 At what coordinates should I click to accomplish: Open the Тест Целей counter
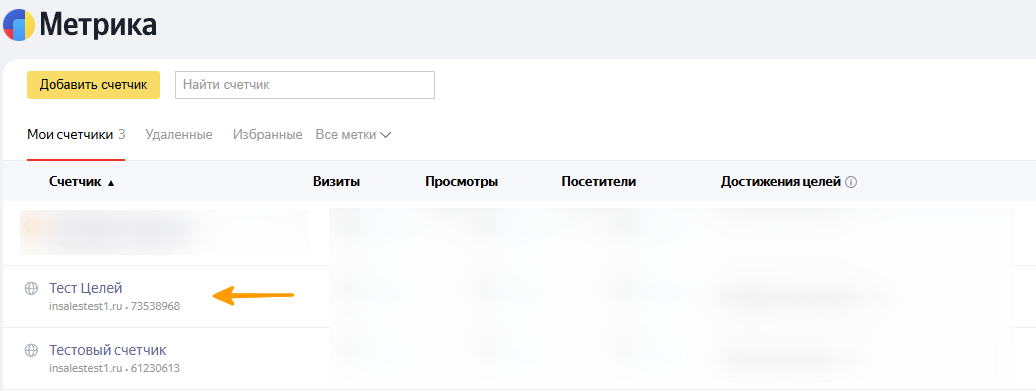click(86, 288)
